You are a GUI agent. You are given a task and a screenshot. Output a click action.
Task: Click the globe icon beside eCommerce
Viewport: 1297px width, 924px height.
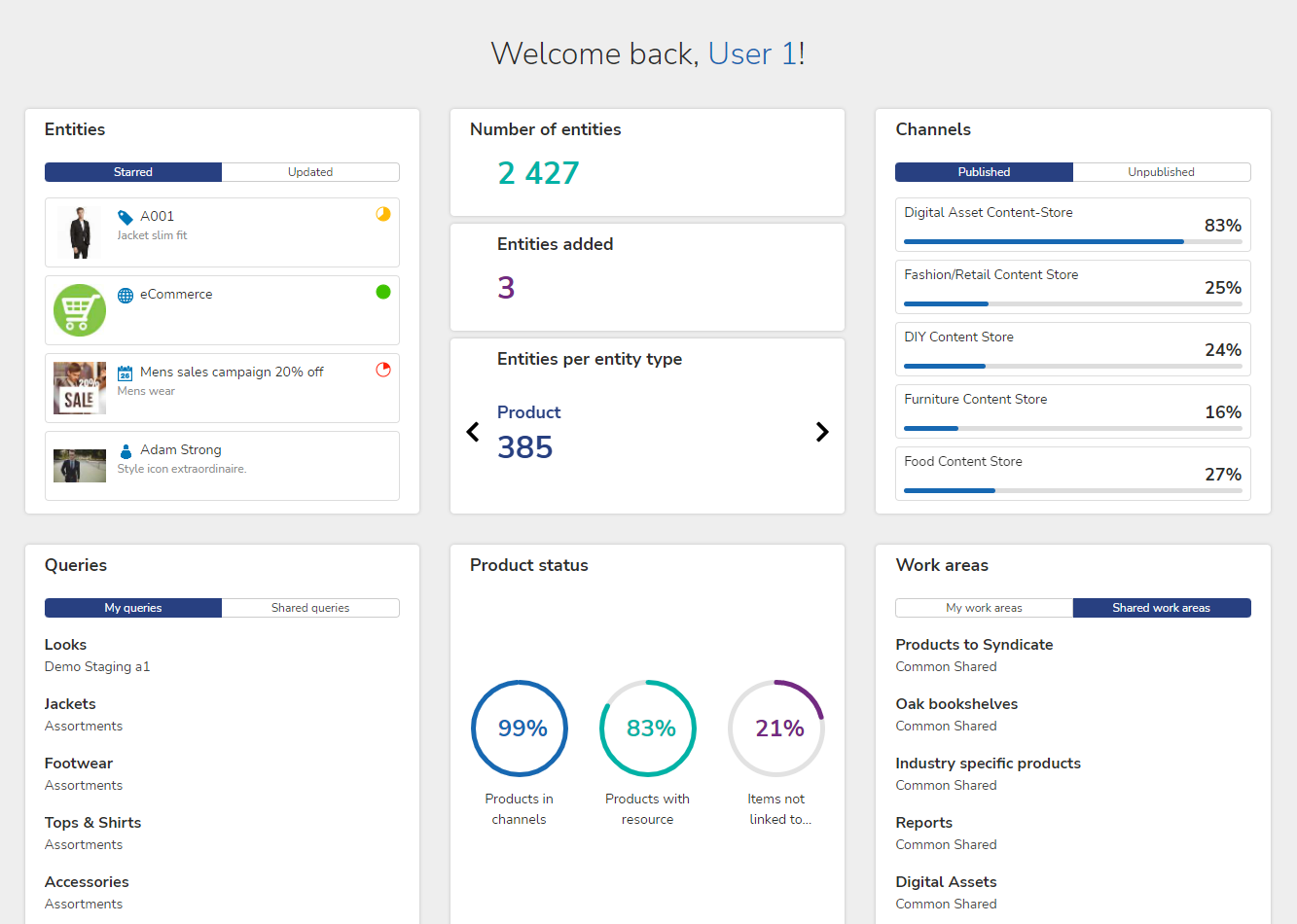click(126, 295)
